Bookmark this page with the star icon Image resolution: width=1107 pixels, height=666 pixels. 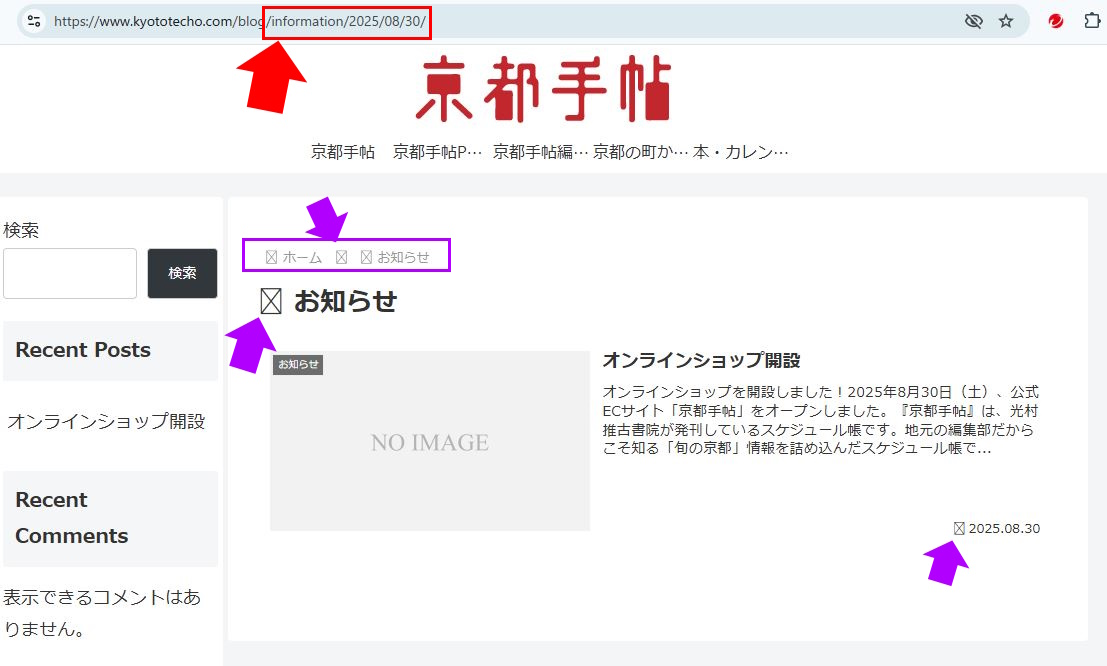tap(1006, 21)
